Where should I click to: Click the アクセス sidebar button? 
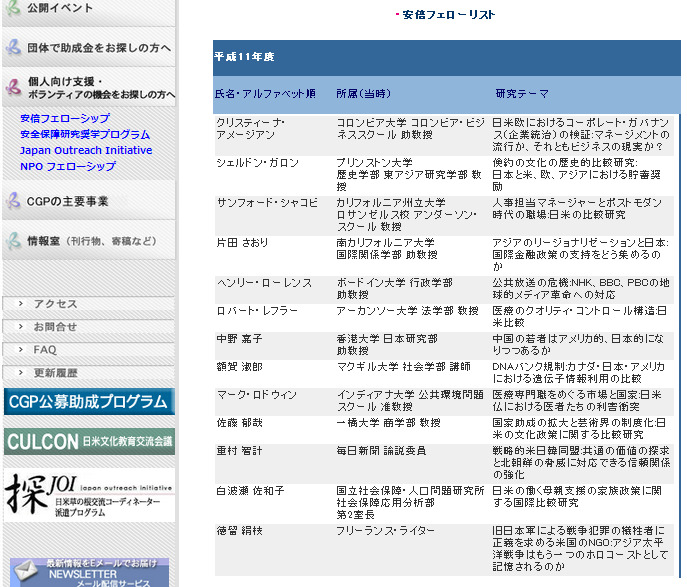(89, 304)
